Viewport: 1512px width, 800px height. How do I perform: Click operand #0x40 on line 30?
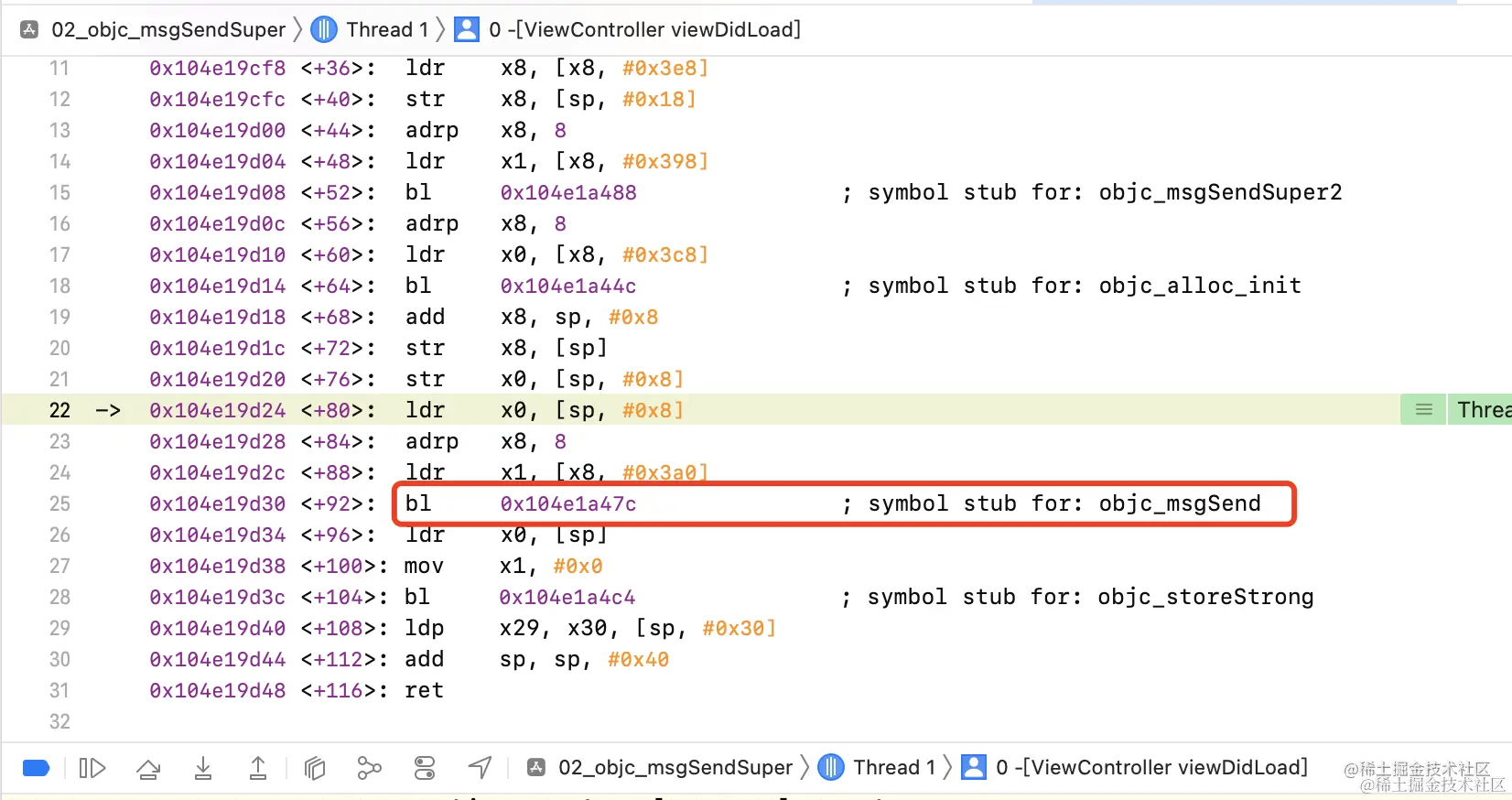(638, 659)
